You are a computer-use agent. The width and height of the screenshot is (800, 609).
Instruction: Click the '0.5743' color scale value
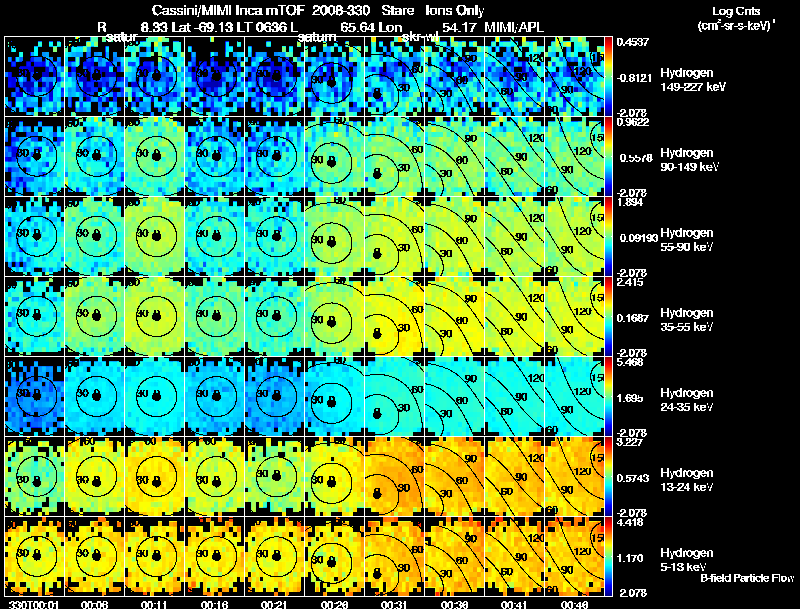(x=633, y=478)
